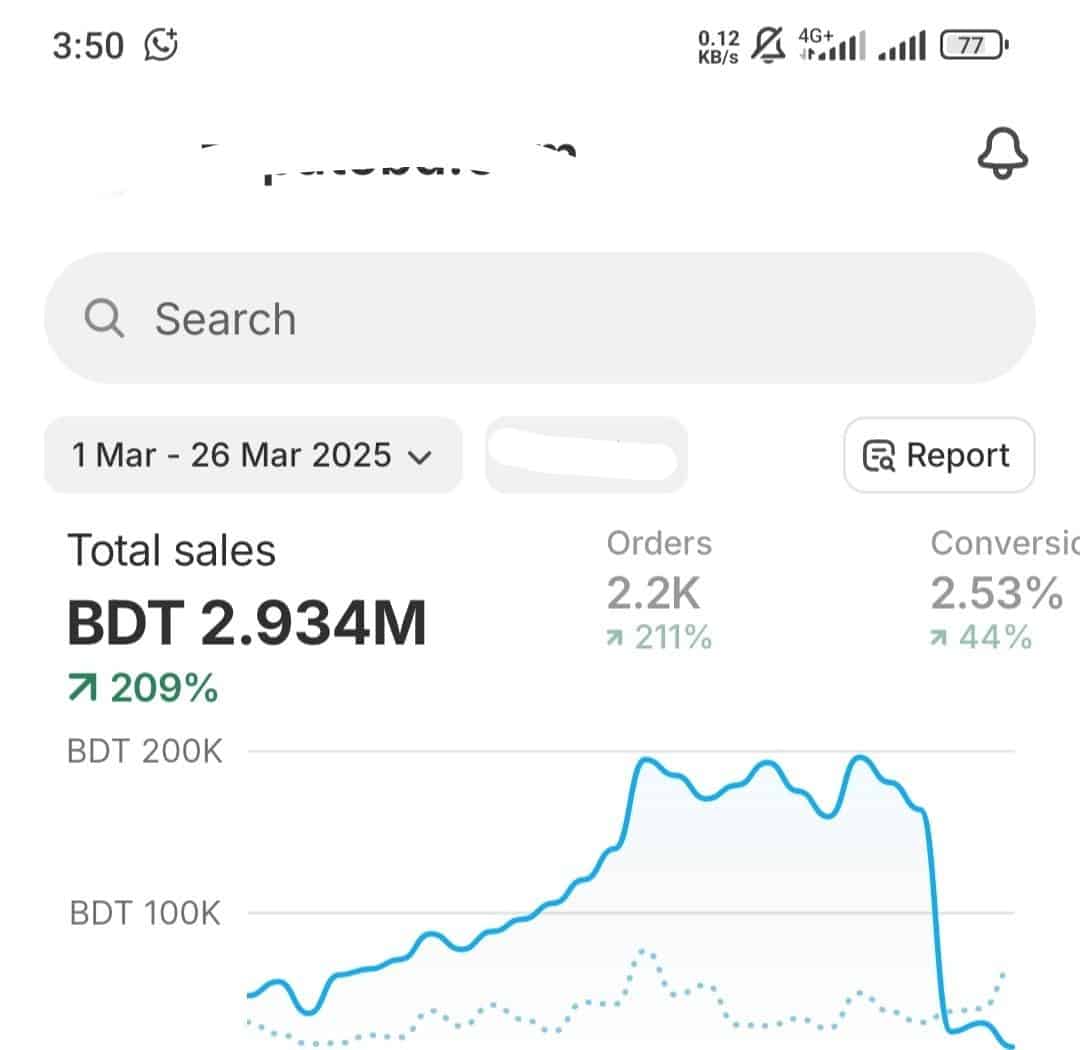
Task: Open the redacted filter pill beside date
Action: [586, 455]
